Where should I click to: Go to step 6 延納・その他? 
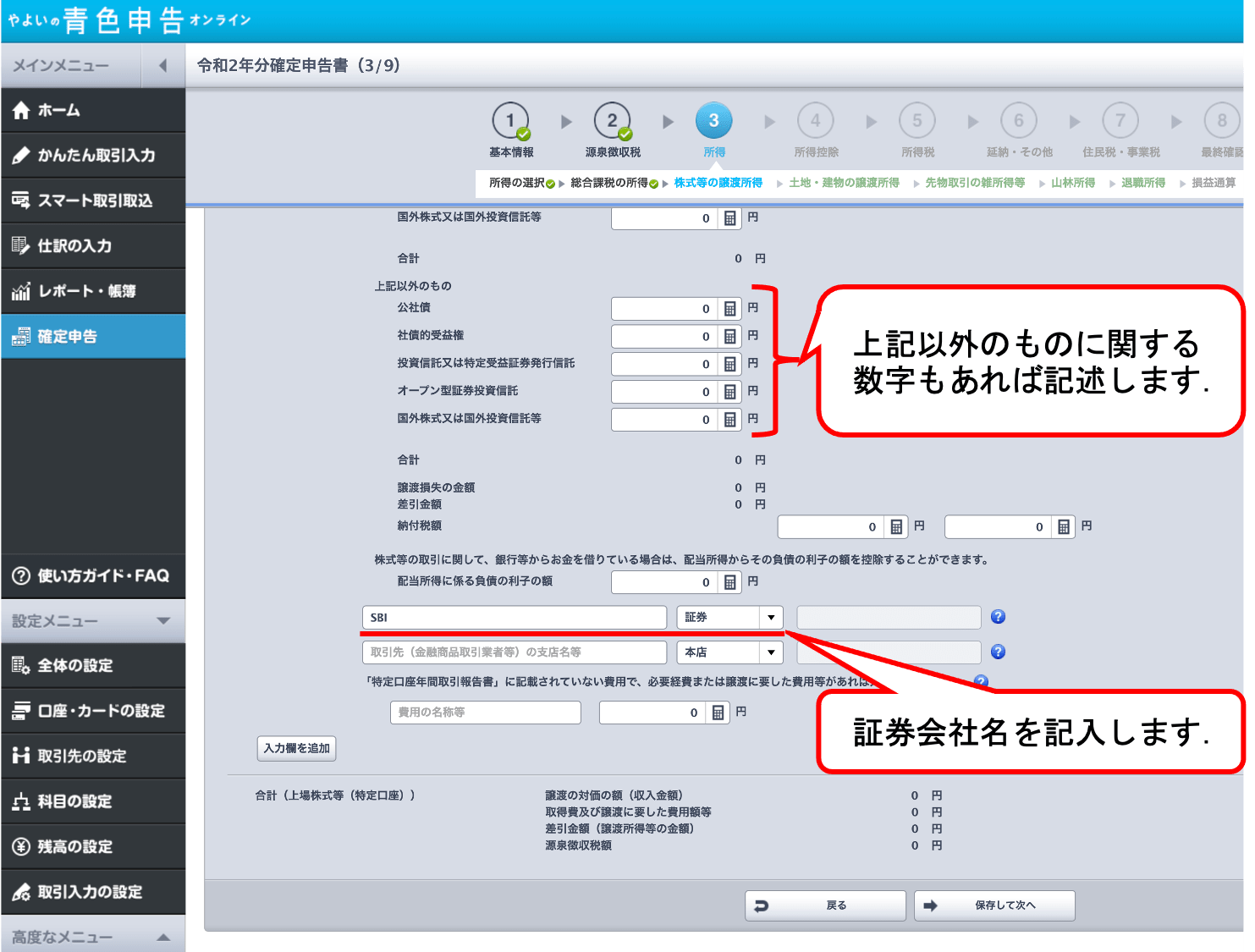point(1019,130)
